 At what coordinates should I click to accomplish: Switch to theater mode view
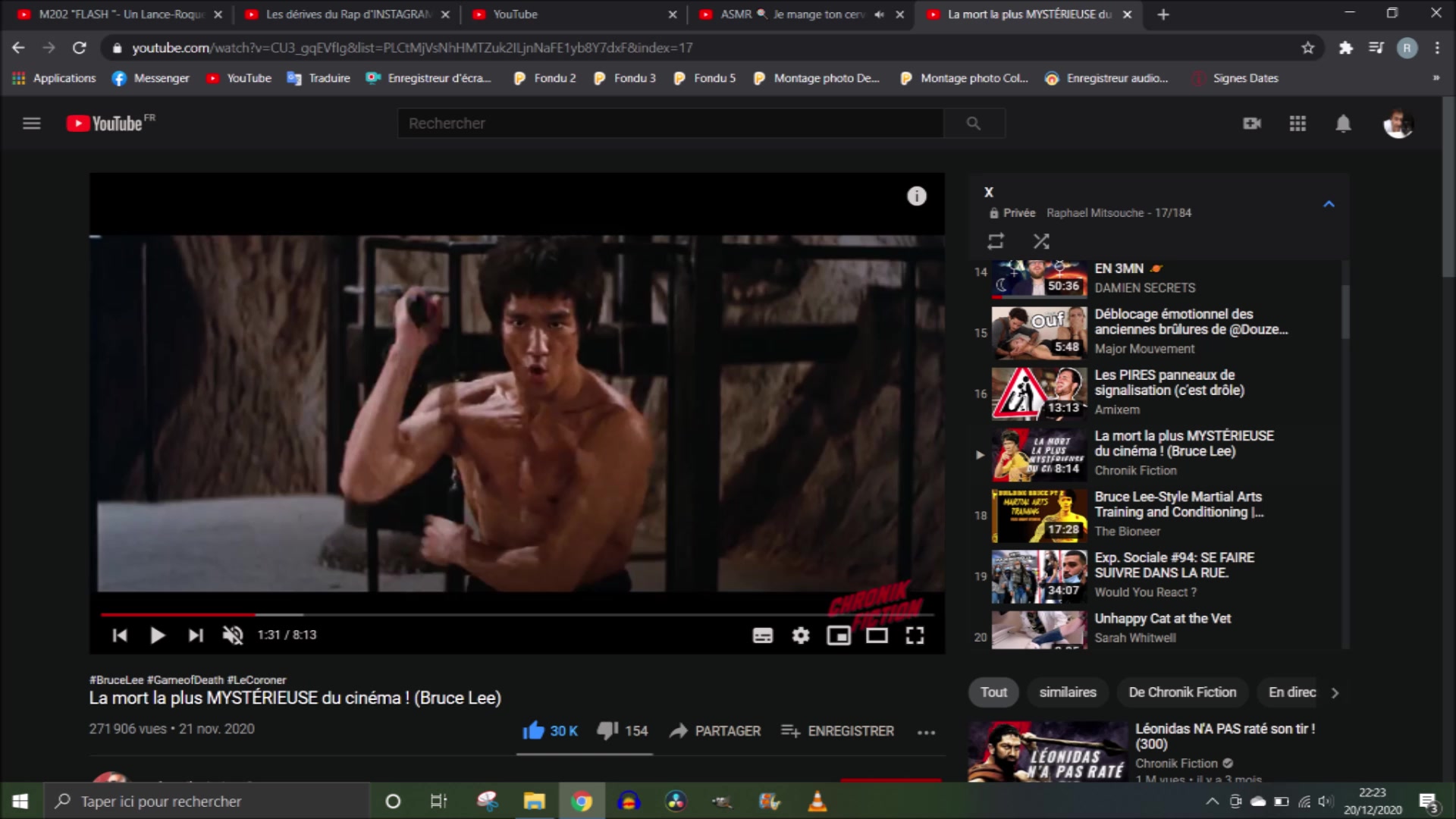click(877, 635)
